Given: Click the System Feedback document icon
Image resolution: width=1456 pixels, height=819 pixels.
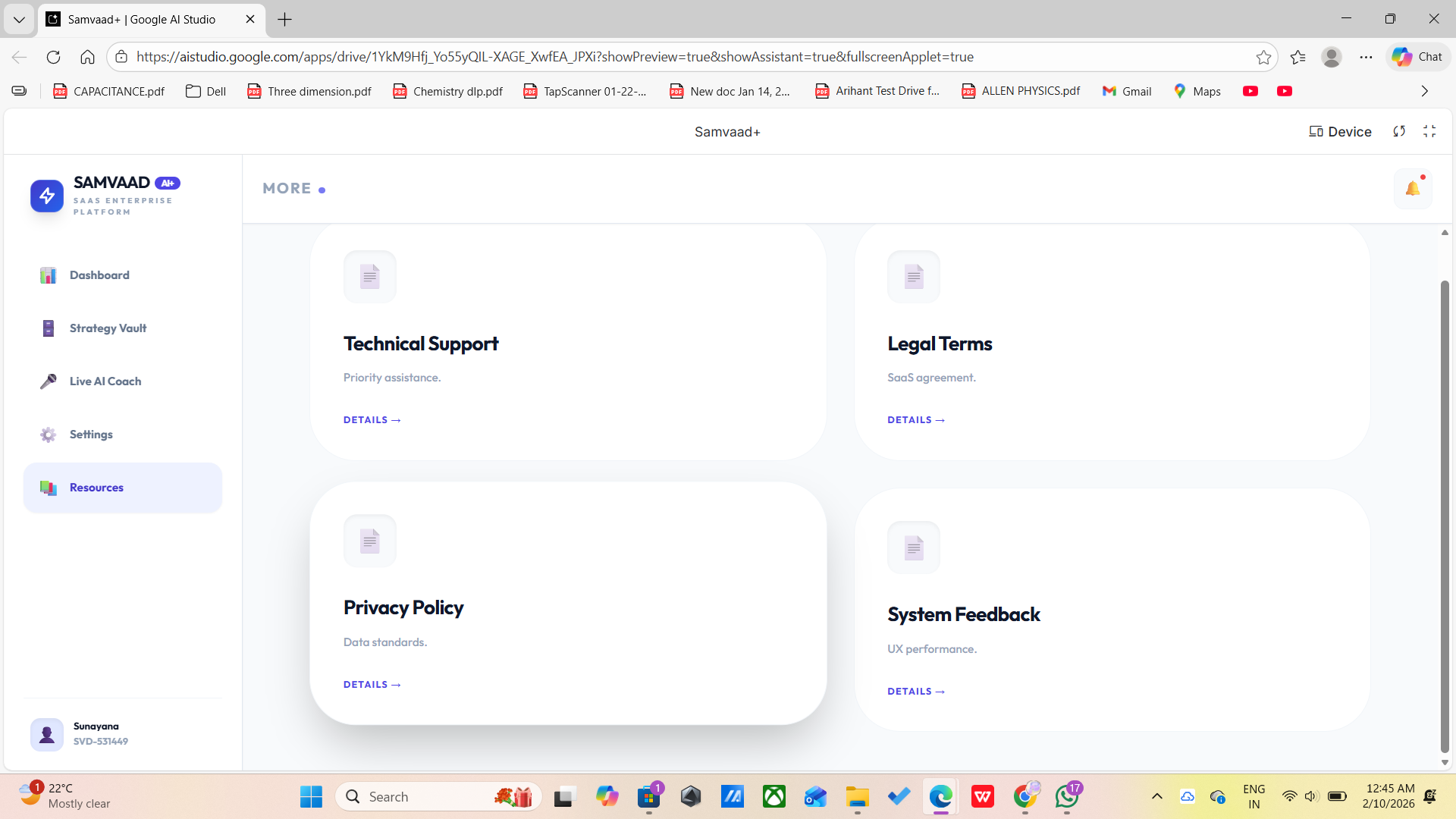Looking at the screenshot, I should coord(914,548).
